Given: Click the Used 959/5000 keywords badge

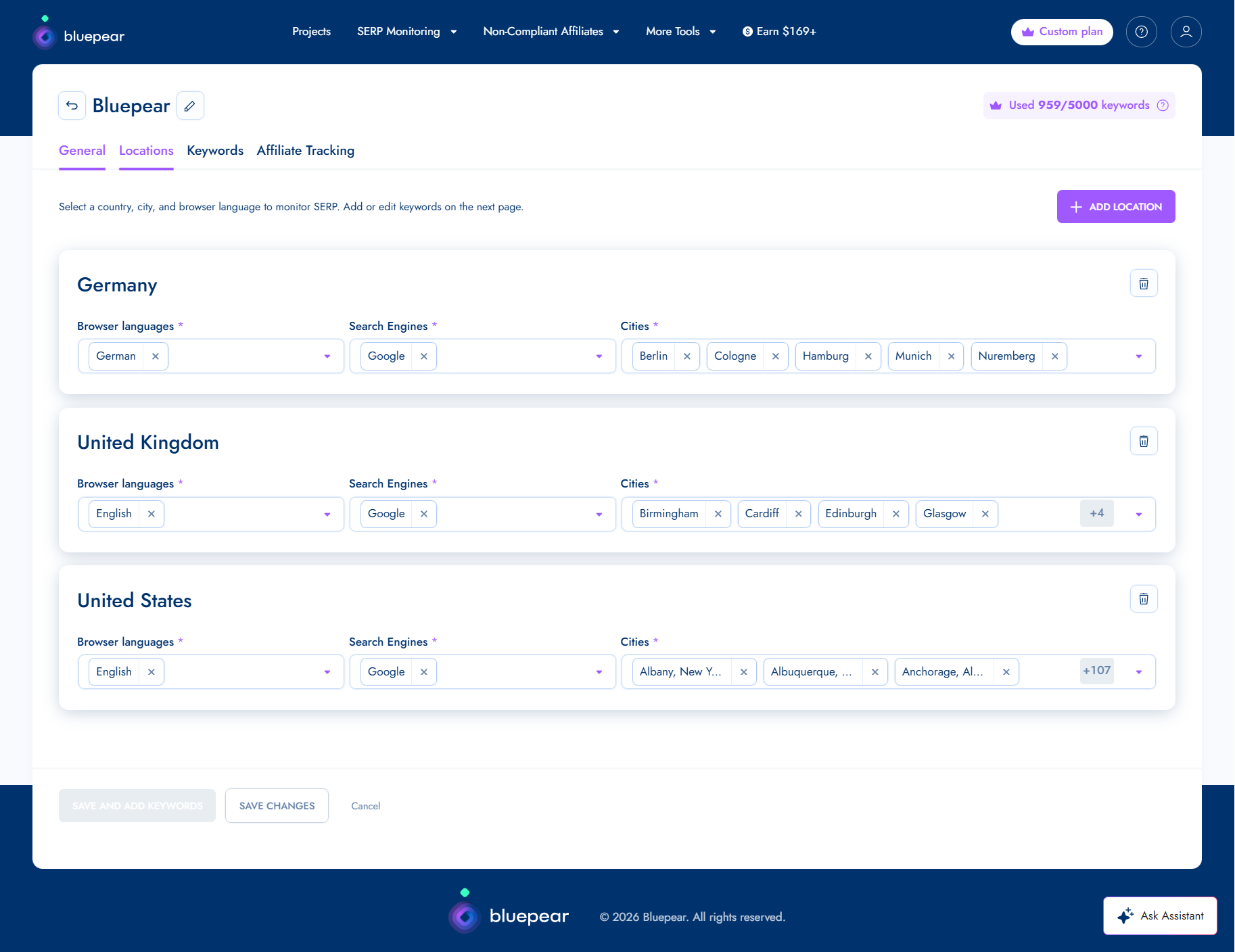Looking at the screenshot, I should pyautogui.click(x=1079, y=105).
